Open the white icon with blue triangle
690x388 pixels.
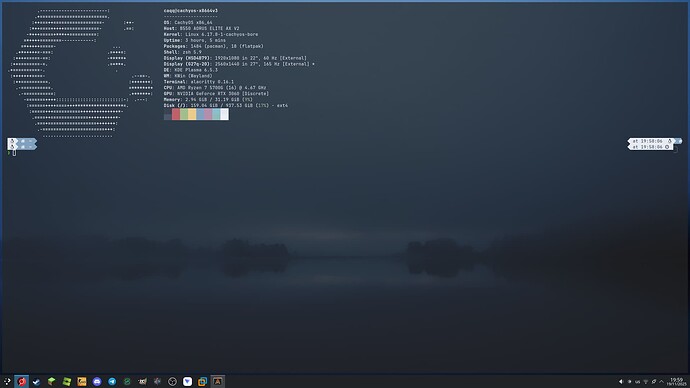187,381
